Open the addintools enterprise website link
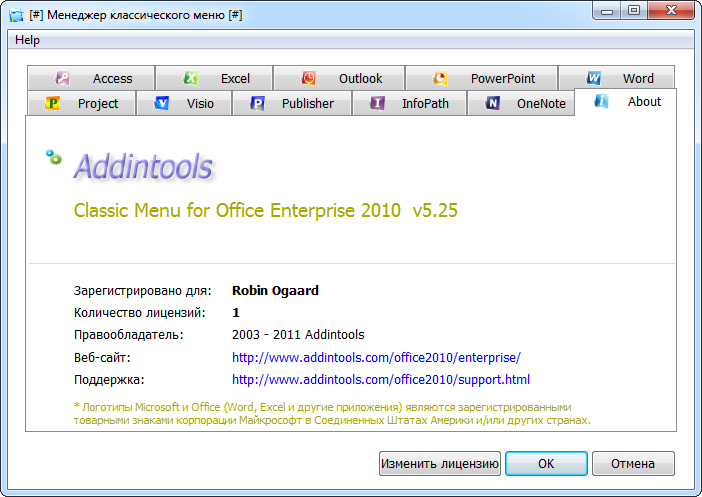Viewport: 702px width, 497px height. tap(376, 358)
